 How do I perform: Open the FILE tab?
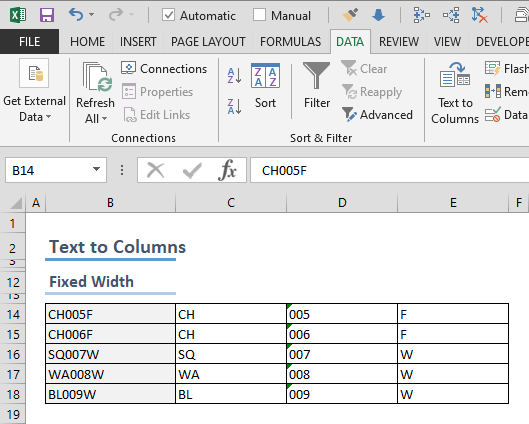pos(29,41)
